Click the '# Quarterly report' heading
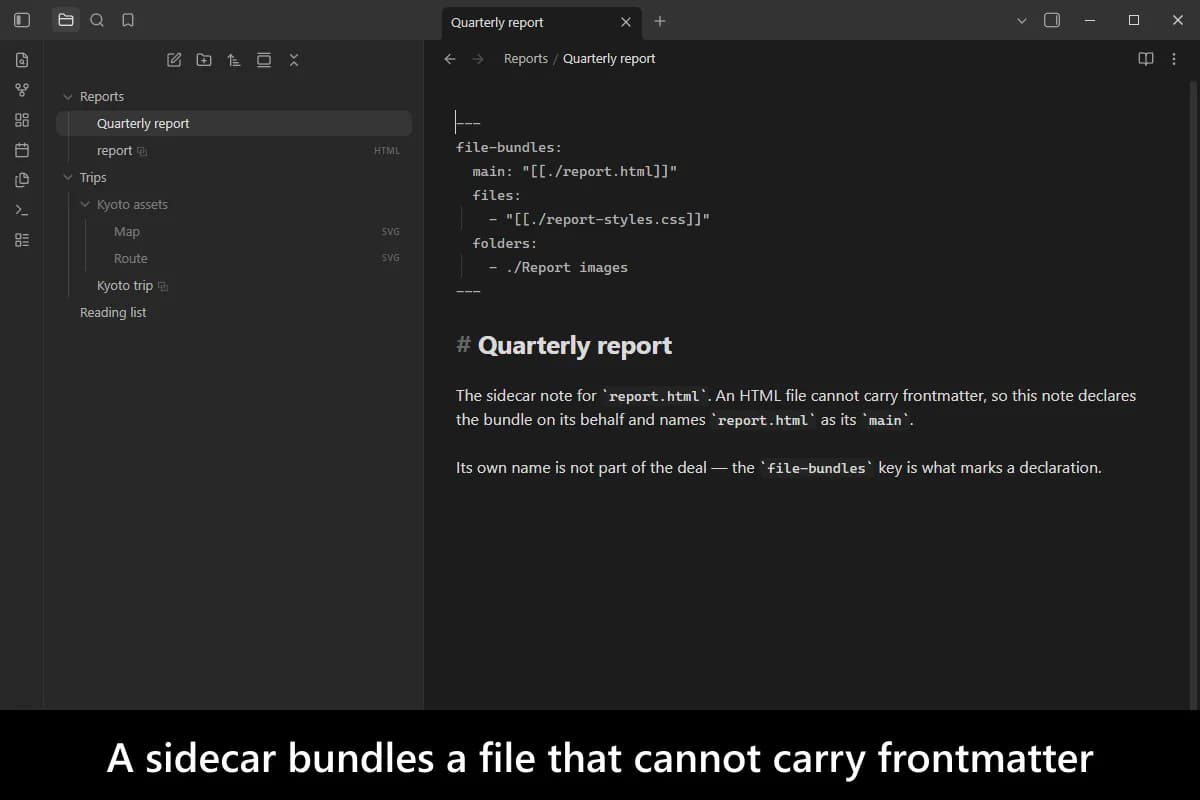 click(564, 346)
